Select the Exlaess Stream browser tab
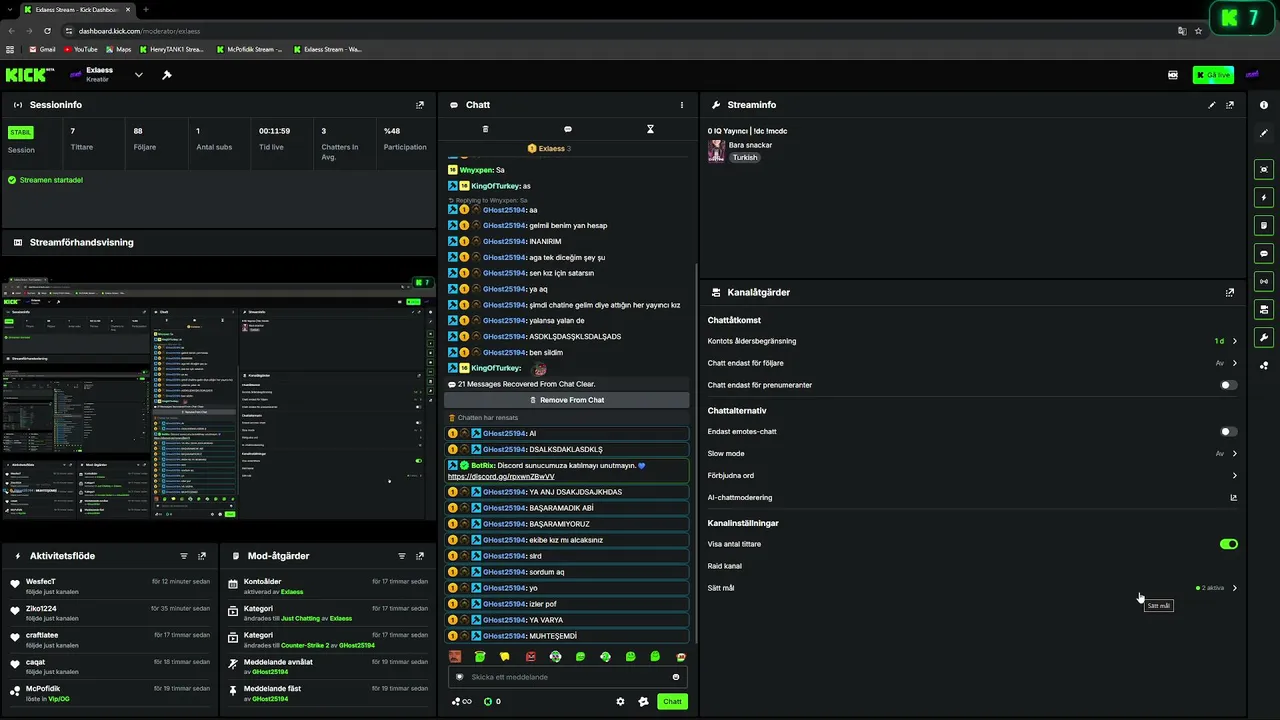This screenshot has height=720, width=1280. pyautogui.click(x=76, y=10)
